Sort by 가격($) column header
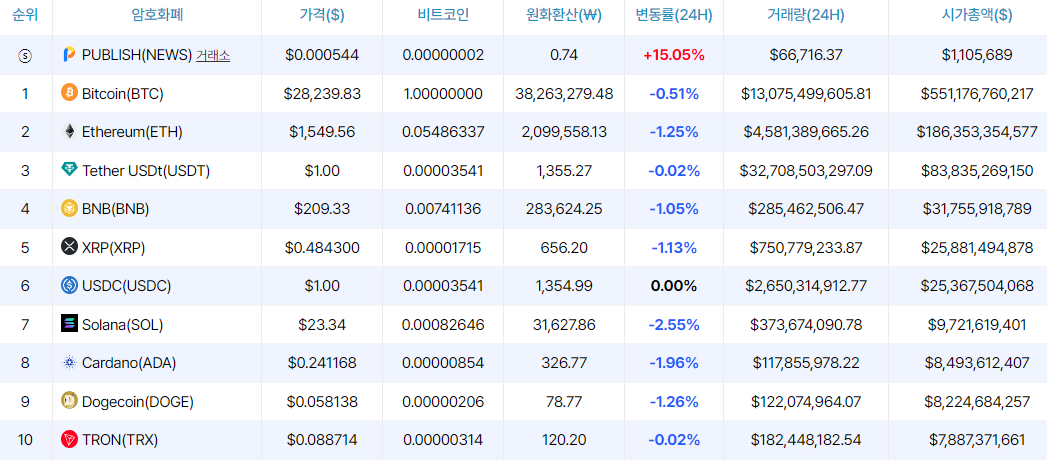1047x460 pixels. [322, 15]
